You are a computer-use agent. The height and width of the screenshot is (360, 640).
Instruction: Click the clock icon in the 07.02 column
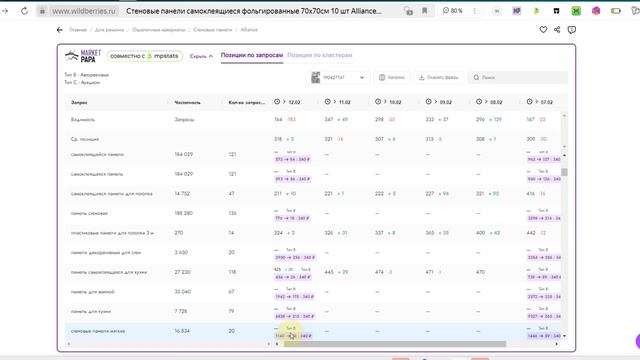(529, 102)
